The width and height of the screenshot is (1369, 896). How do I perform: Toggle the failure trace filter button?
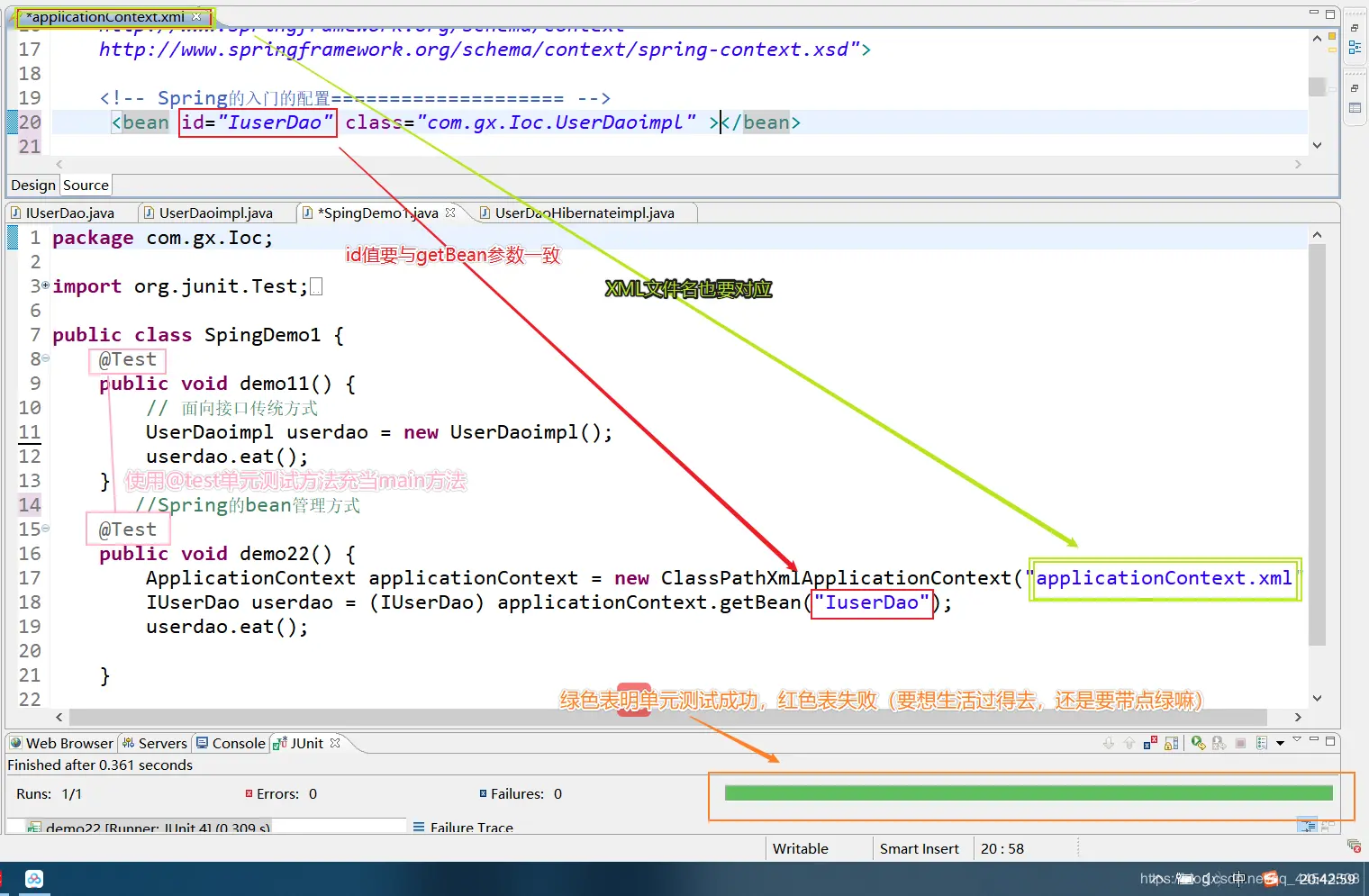[x=1306, y=825]
